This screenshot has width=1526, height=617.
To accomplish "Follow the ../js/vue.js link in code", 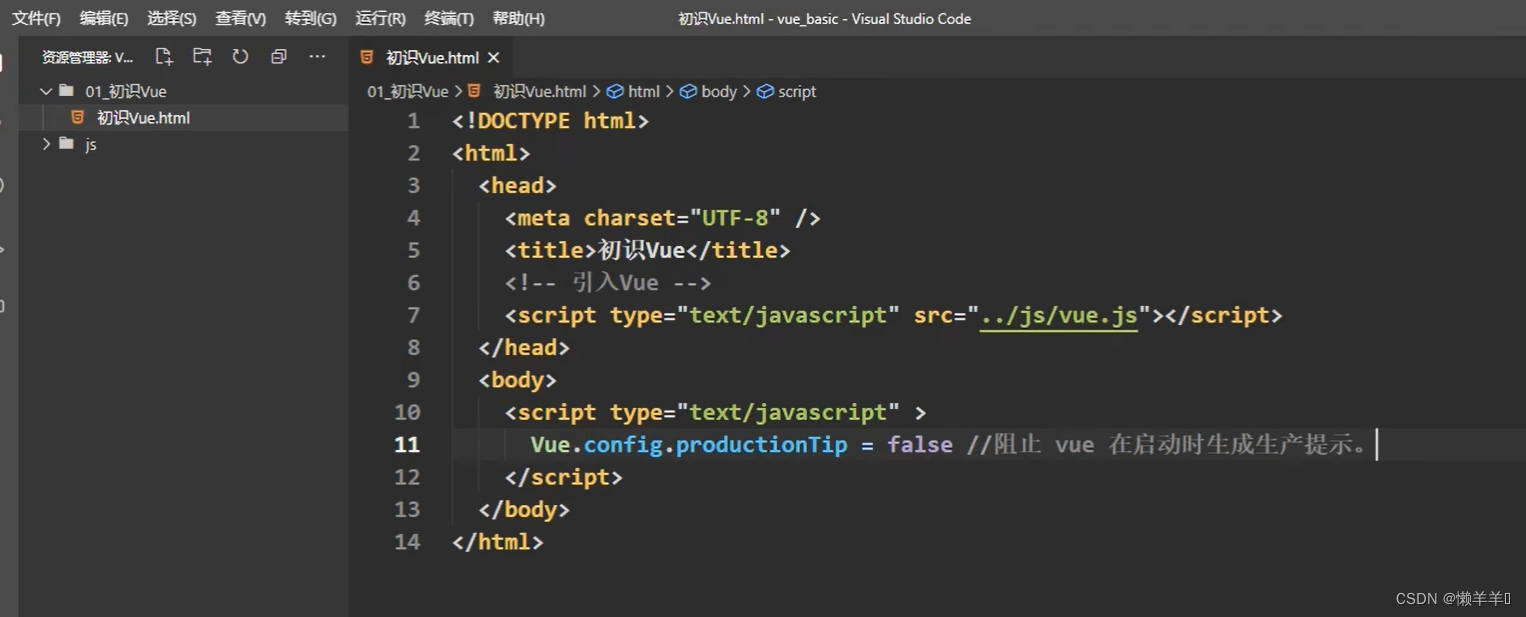I will pyautogui.click(x=1058, y=315).
